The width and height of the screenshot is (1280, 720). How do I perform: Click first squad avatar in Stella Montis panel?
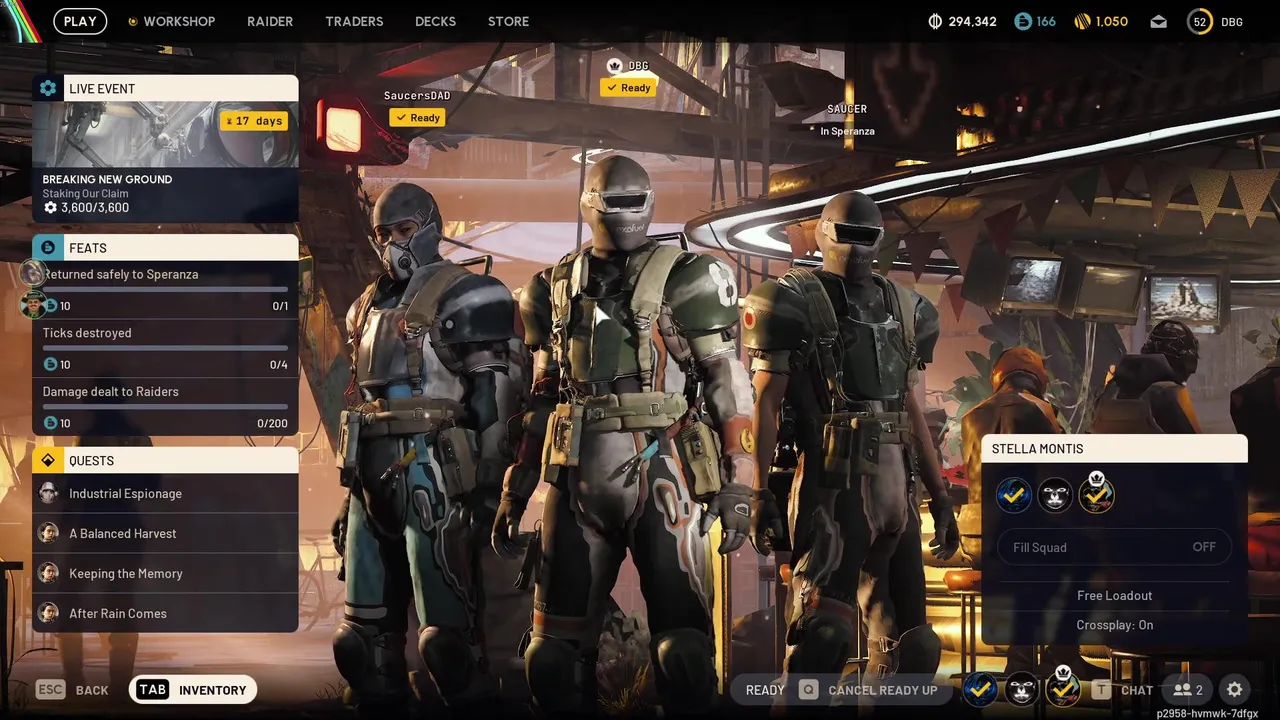pos(1013,495)
